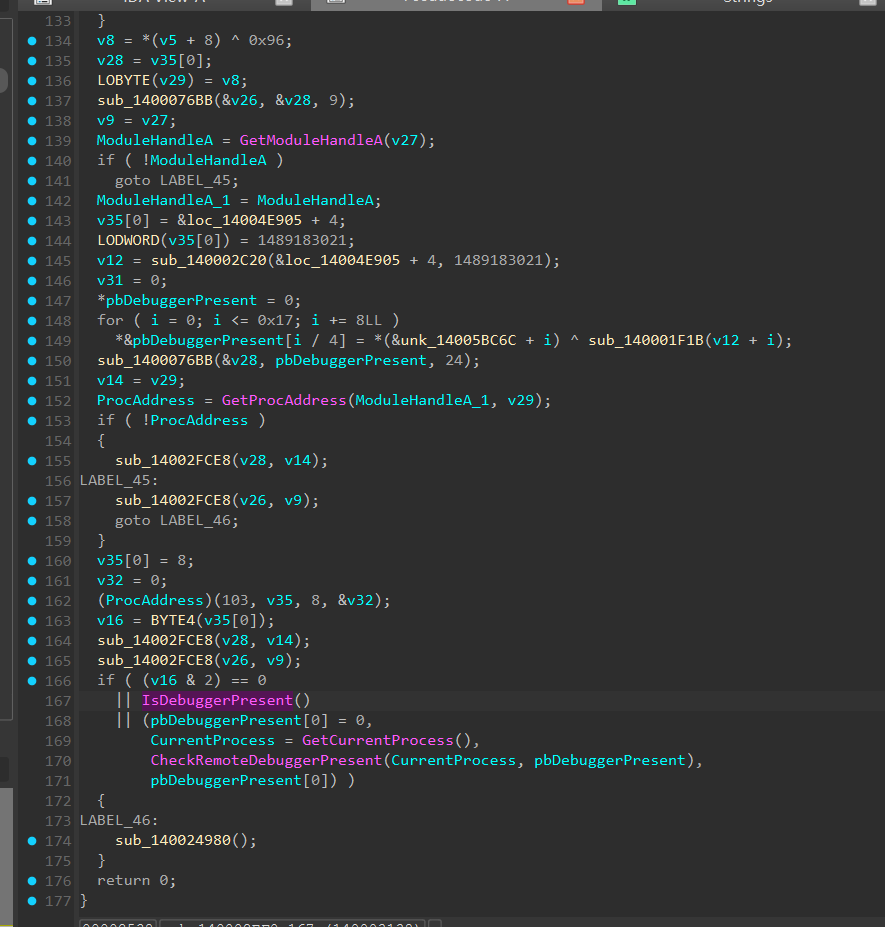
Task: Set breakpoint at line 152 dot
Action: (x=32, y=401)
